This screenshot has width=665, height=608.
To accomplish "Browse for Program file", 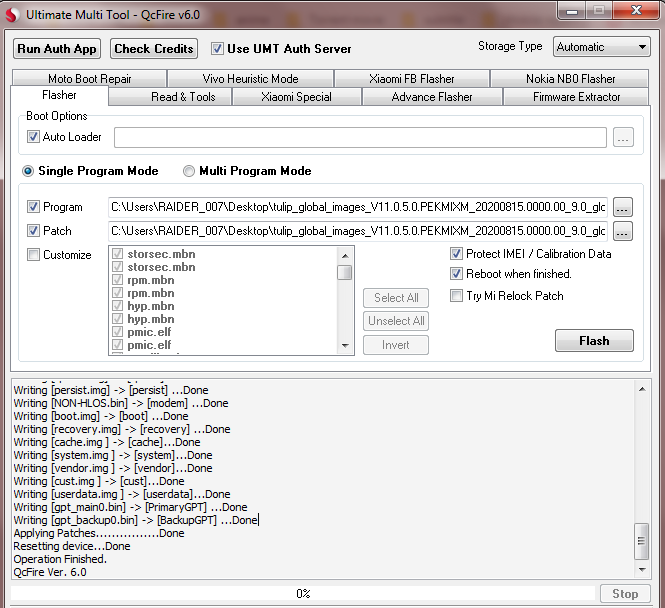I will pos(623,207).
